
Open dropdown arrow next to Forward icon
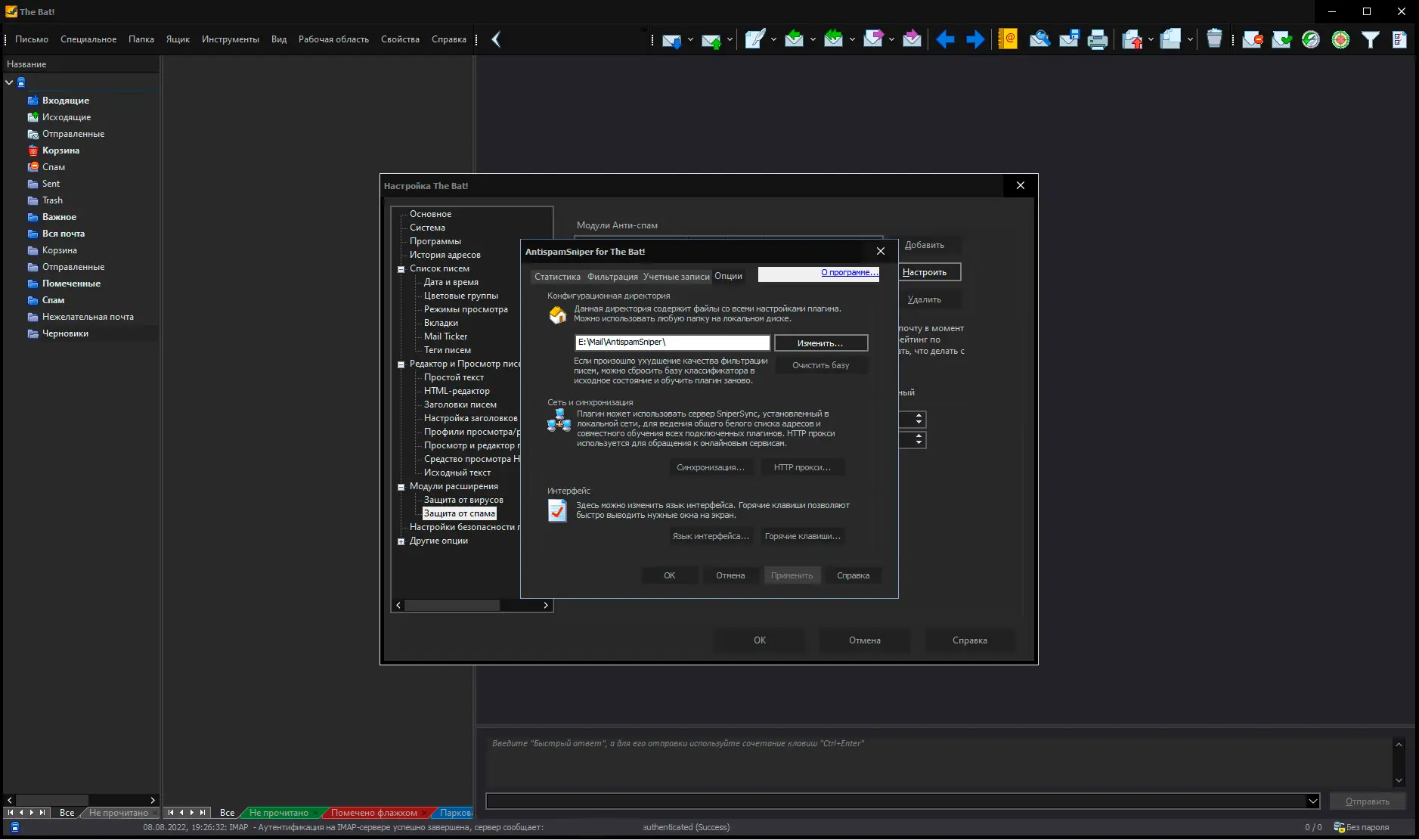point(891,39)
